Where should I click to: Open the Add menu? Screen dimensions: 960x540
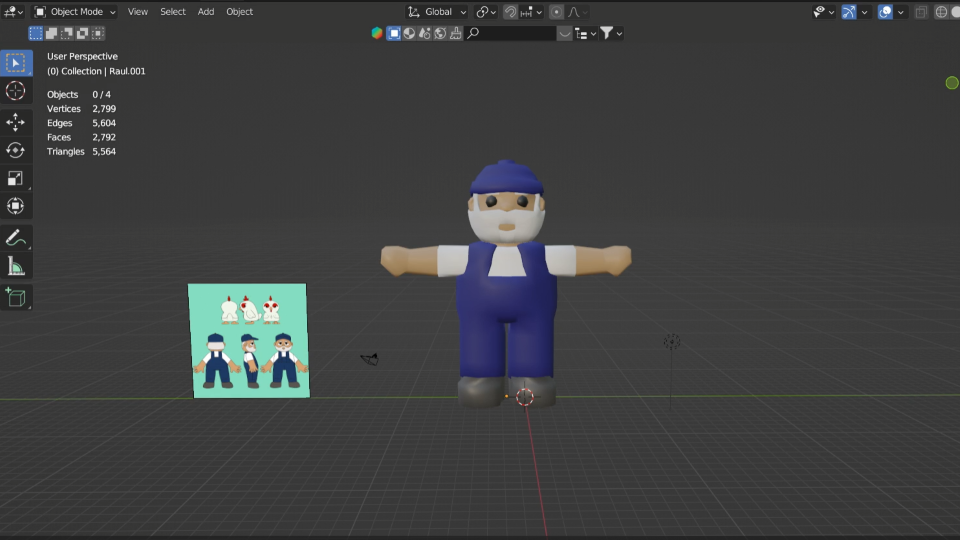[x=206, y=12]
